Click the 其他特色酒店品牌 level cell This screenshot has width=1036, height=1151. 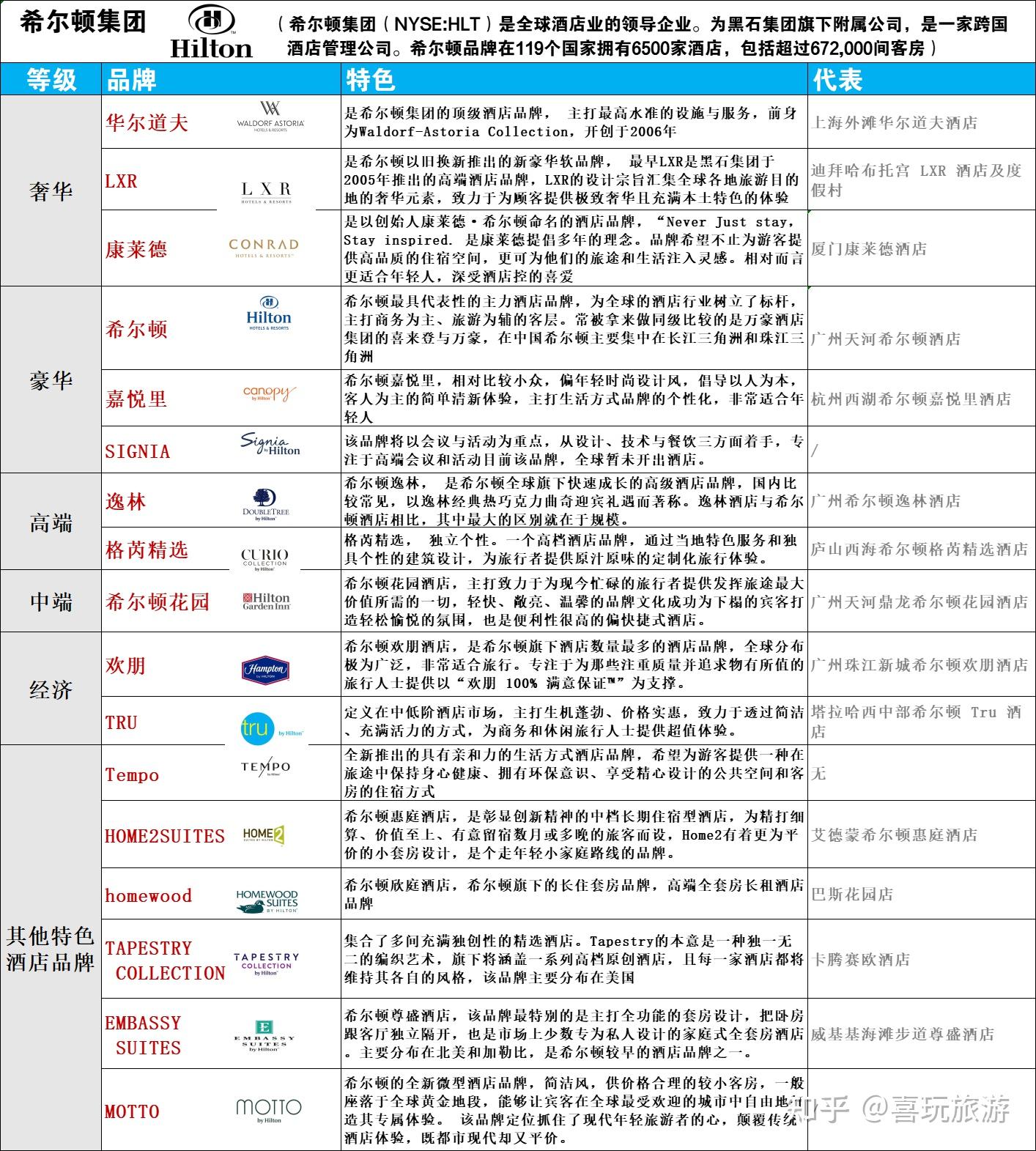pyautogui.click(x=51, y=948)
